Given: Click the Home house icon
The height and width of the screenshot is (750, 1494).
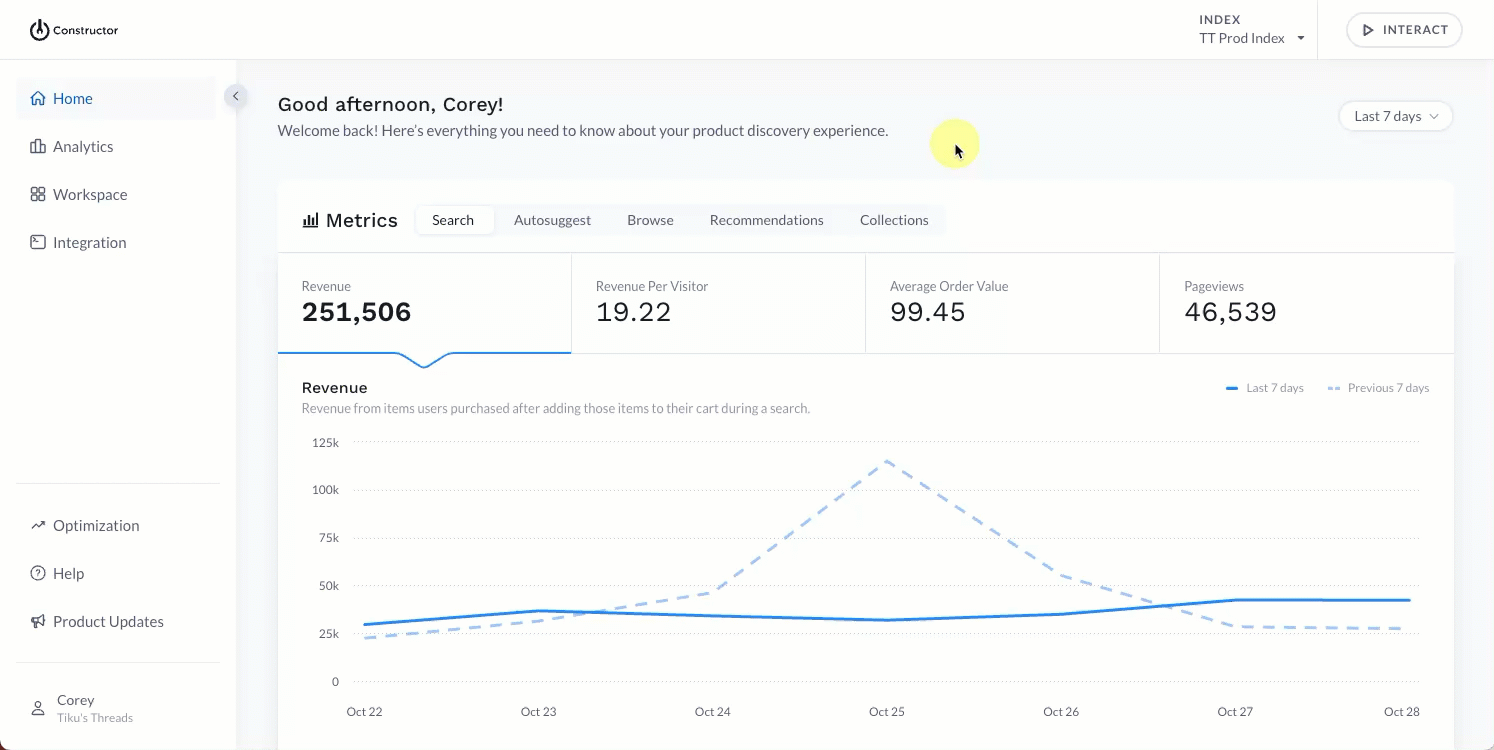Looking at the screenshot, I should pos(38,98).
